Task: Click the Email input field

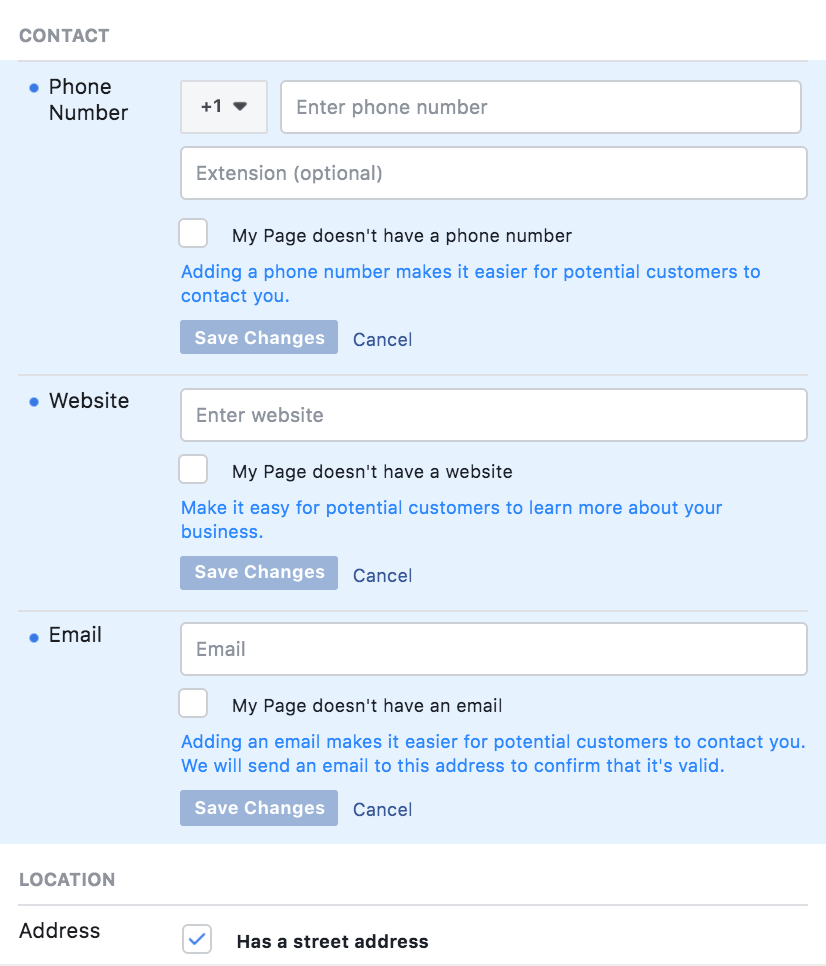Action: coord(493,649)
